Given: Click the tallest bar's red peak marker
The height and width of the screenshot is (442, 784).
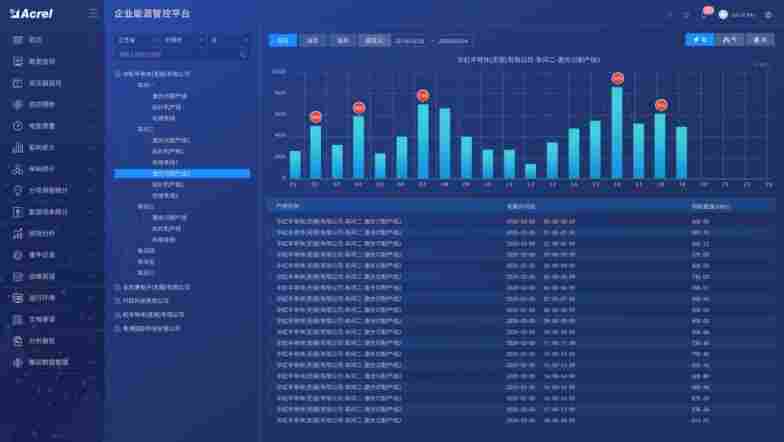Looking at the screenshot, I should tap(617, 78).
